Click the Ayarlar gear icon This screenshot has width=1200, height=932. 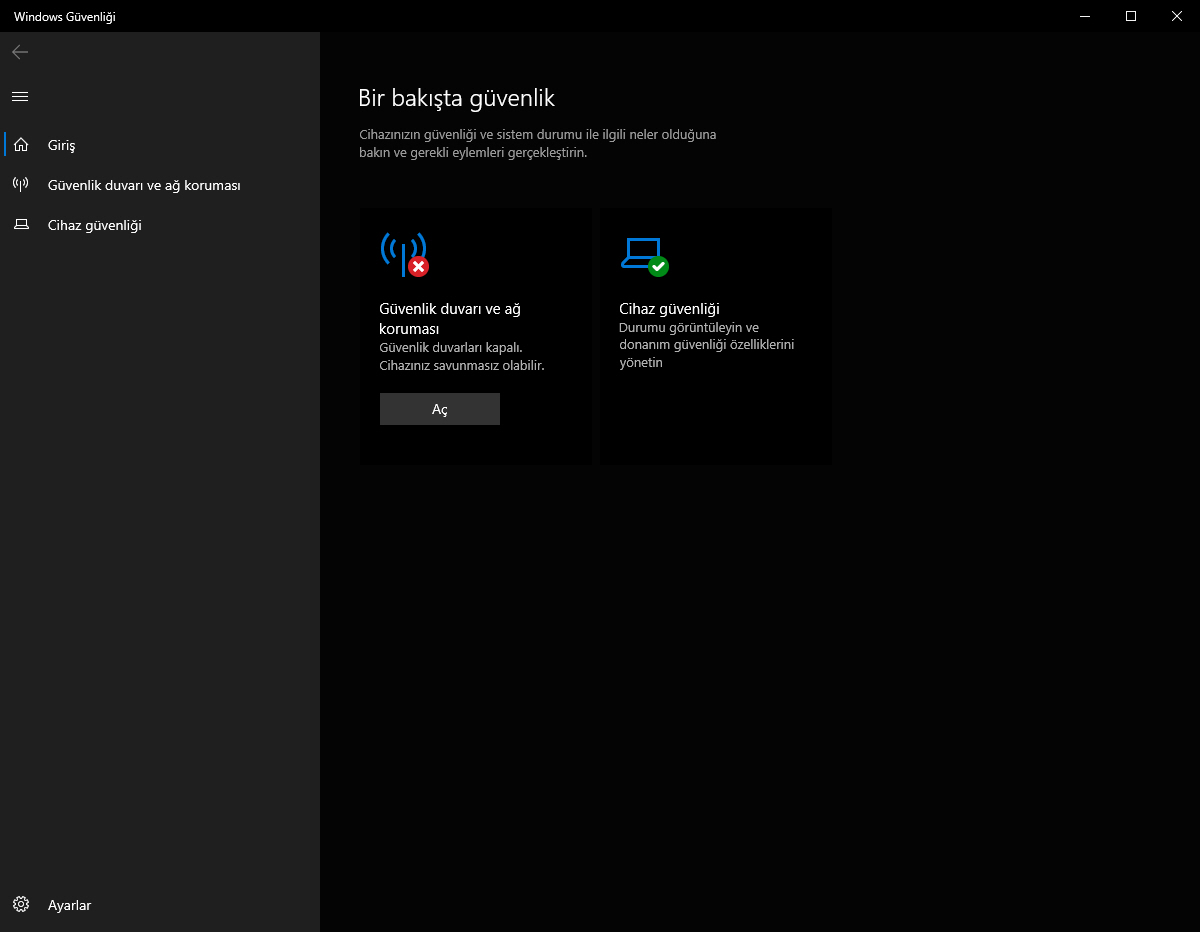click(21, 905)
